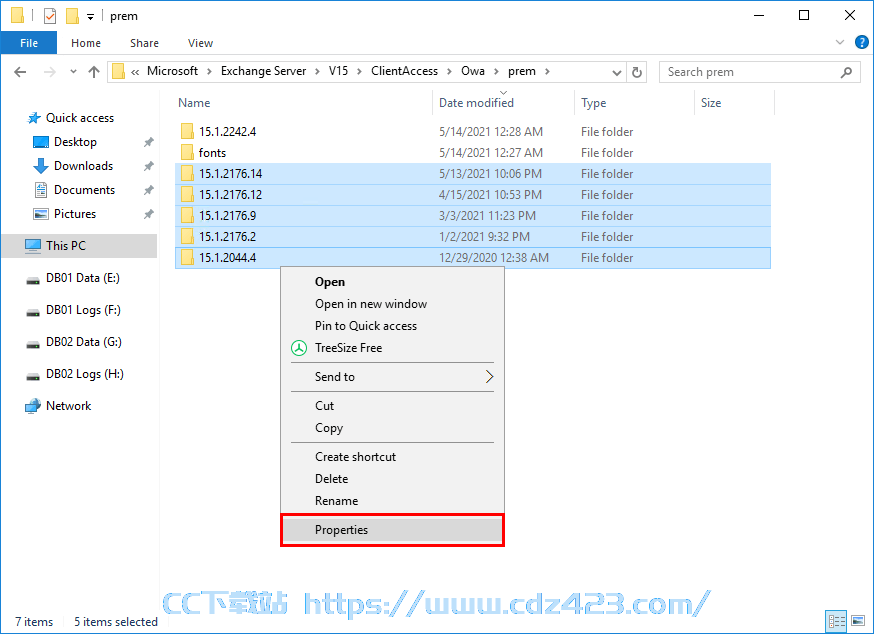Open DB02 Data (G:) drive
This screenshot has width=874, height=634.
click(x=84, y=342)
